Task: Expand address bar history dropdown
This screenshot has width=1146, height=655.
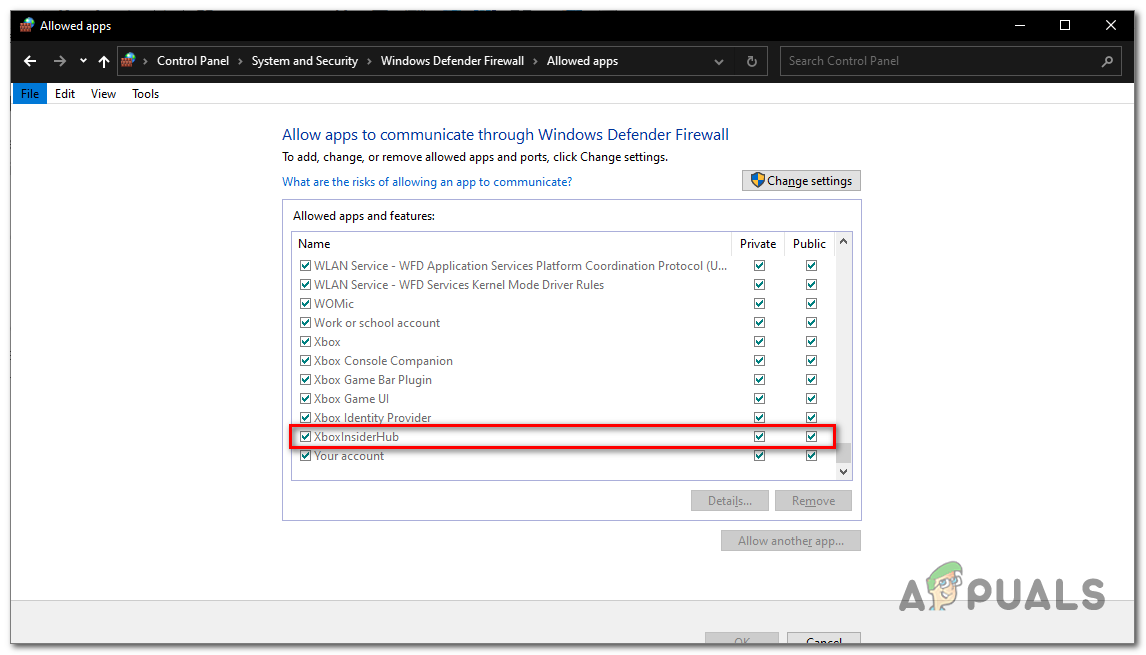Action: click(718, 61)
